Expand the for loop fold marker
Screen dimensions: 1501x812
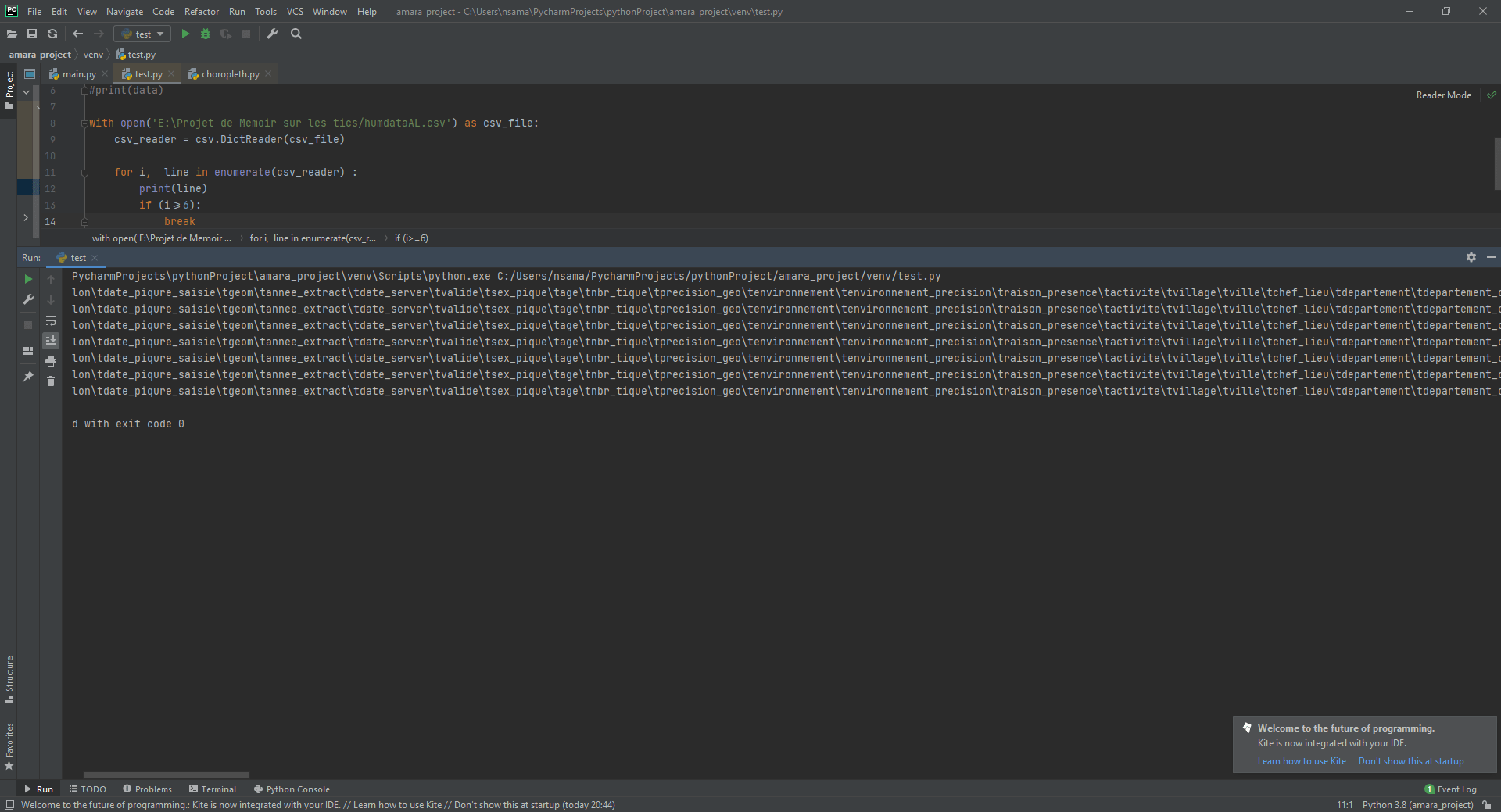[x=85, y=173]
